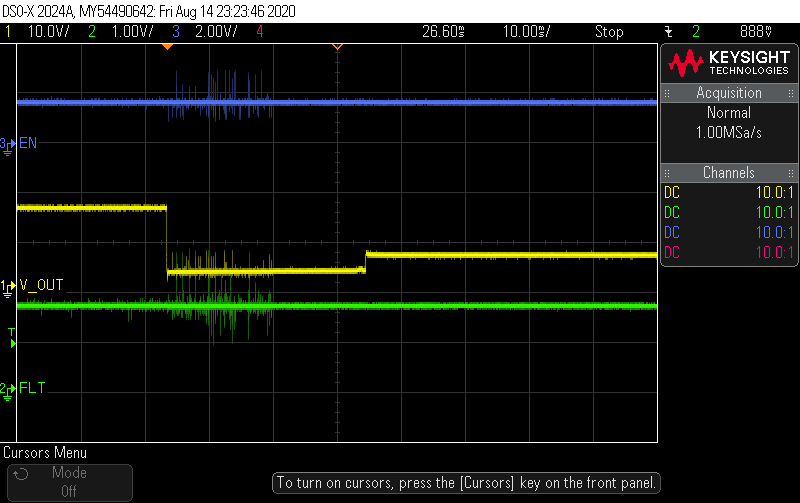Click channel 2 scale 1.00V/
This screenshot has width=800, height=503.
(x=132, y=32)
